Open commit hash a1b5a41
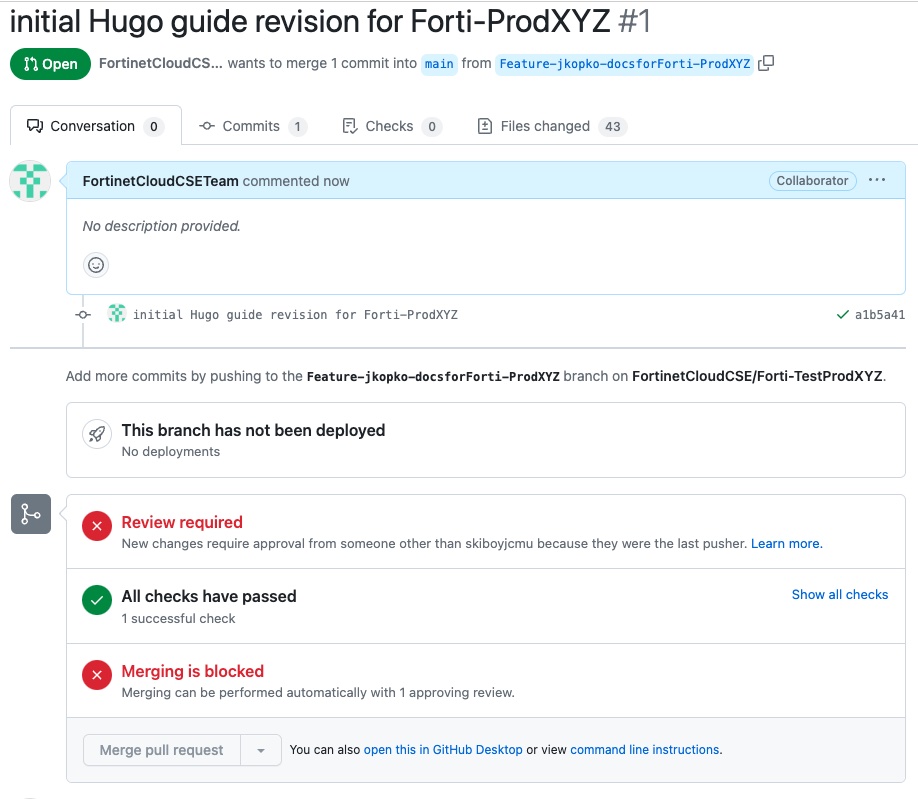918x799 pixels. (x=880, y=315)
